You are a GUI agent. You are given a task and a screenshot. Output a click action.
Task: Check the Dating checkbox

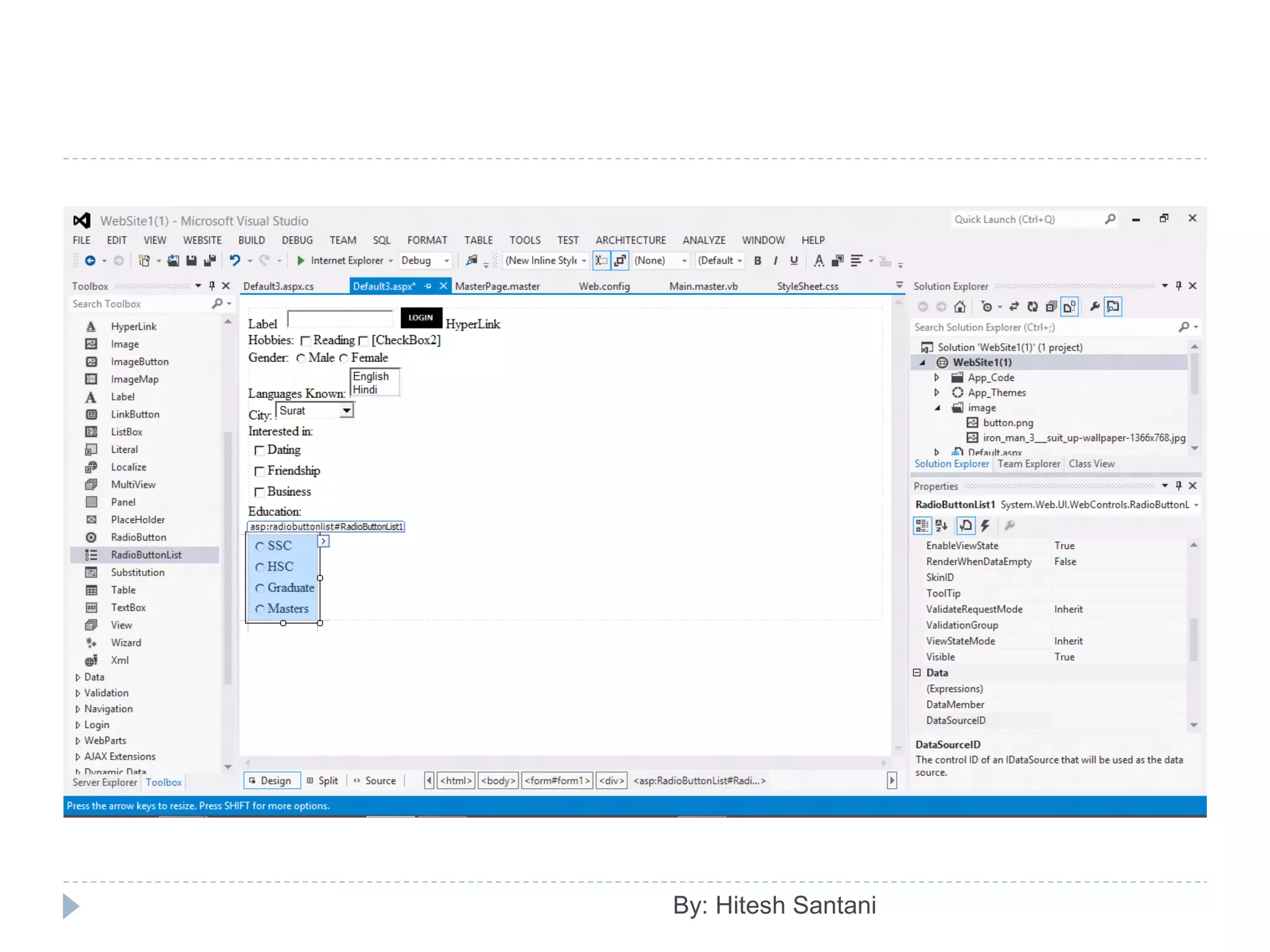click(x=260, y=451)
